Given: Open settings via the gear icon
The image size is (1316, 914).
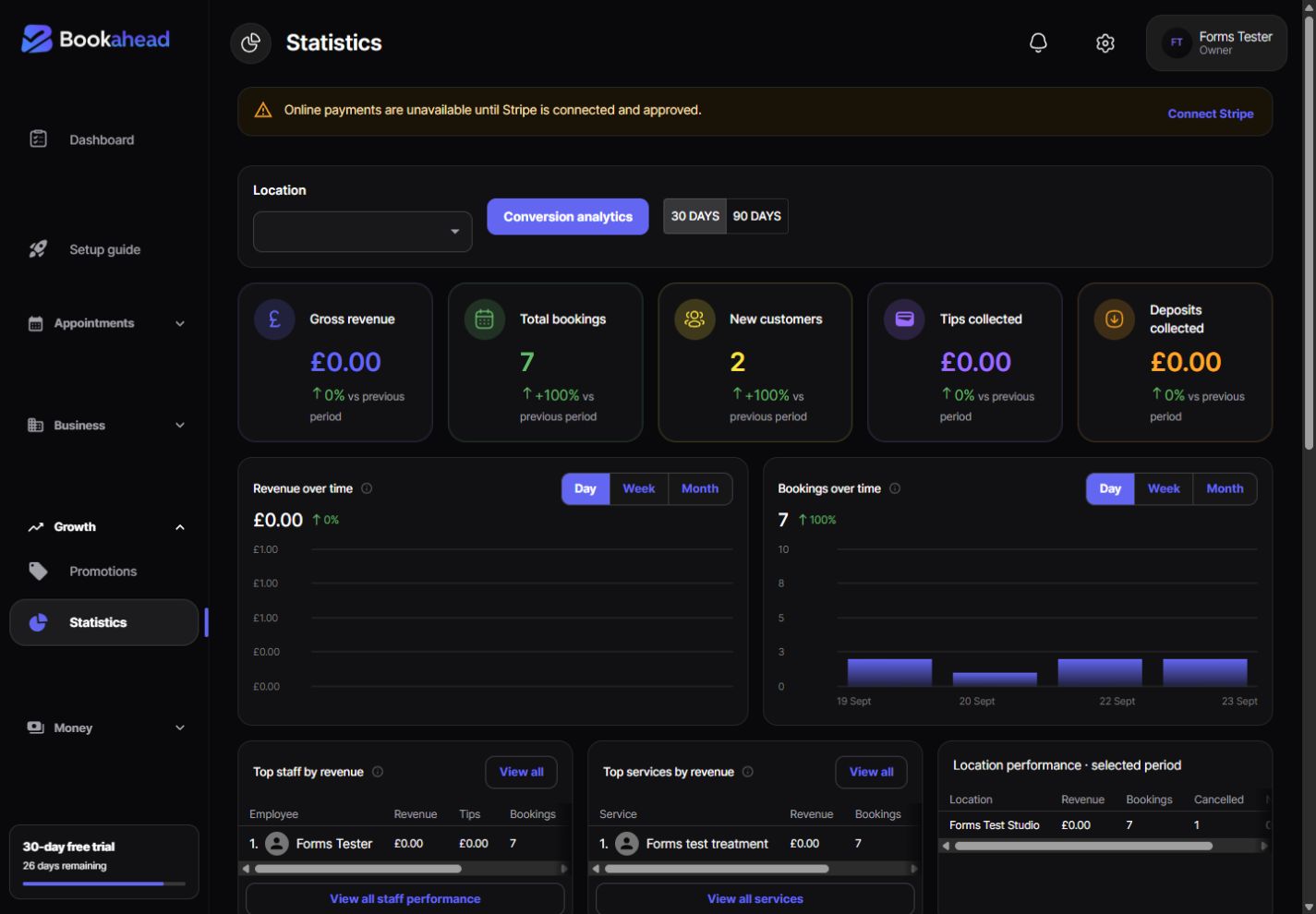Looking at the screenshot, I should [1105, 42].
